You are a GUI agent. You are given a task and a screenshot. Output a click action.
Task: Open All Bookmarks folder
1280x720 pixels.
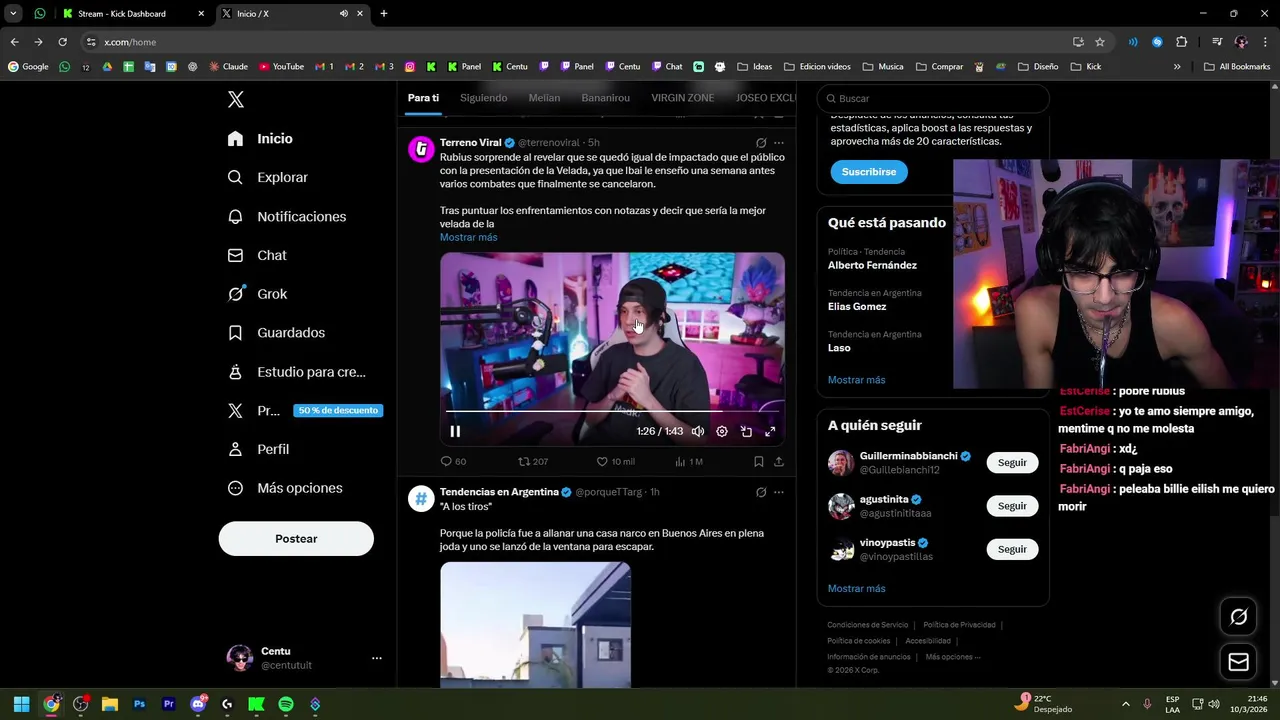point(1237,67)
